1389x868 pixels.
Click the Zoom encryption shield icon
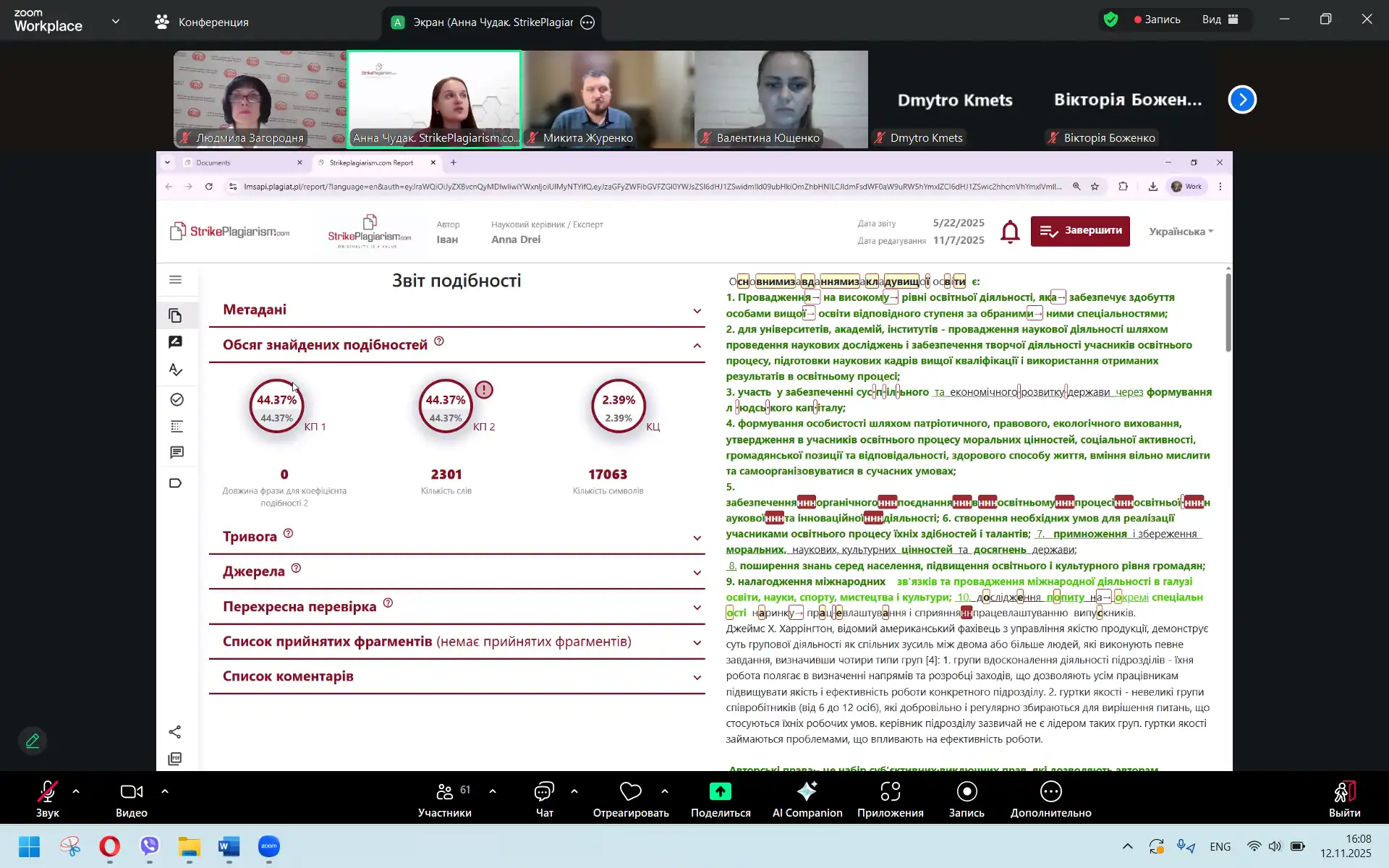click(x=1110, y=20)
